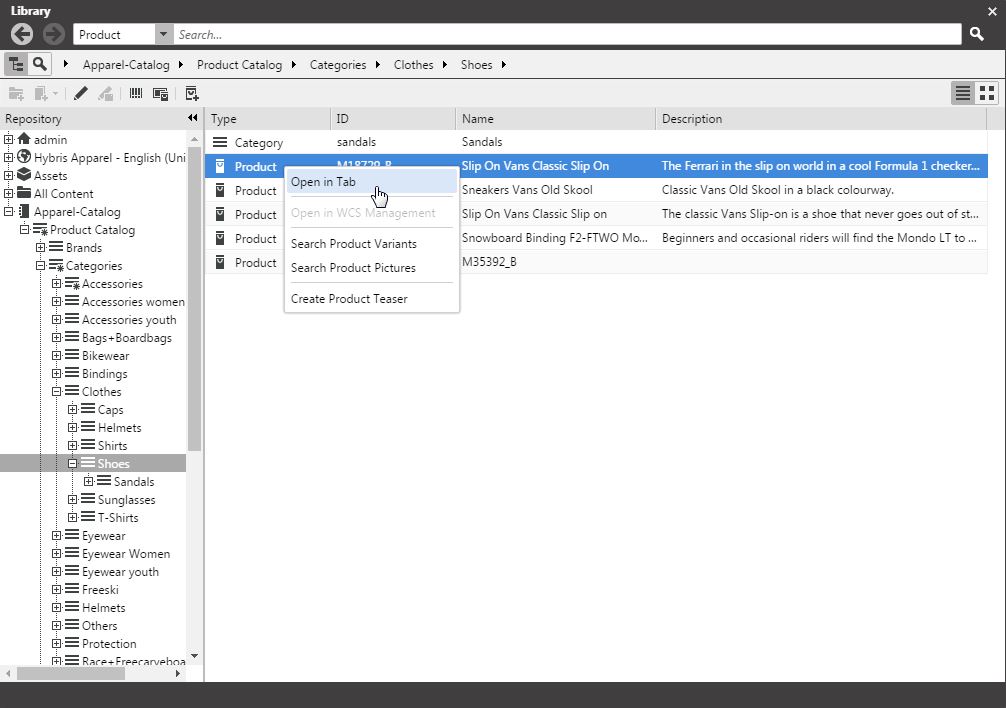Click the magnifier search mode icon

tap(39, 63)
